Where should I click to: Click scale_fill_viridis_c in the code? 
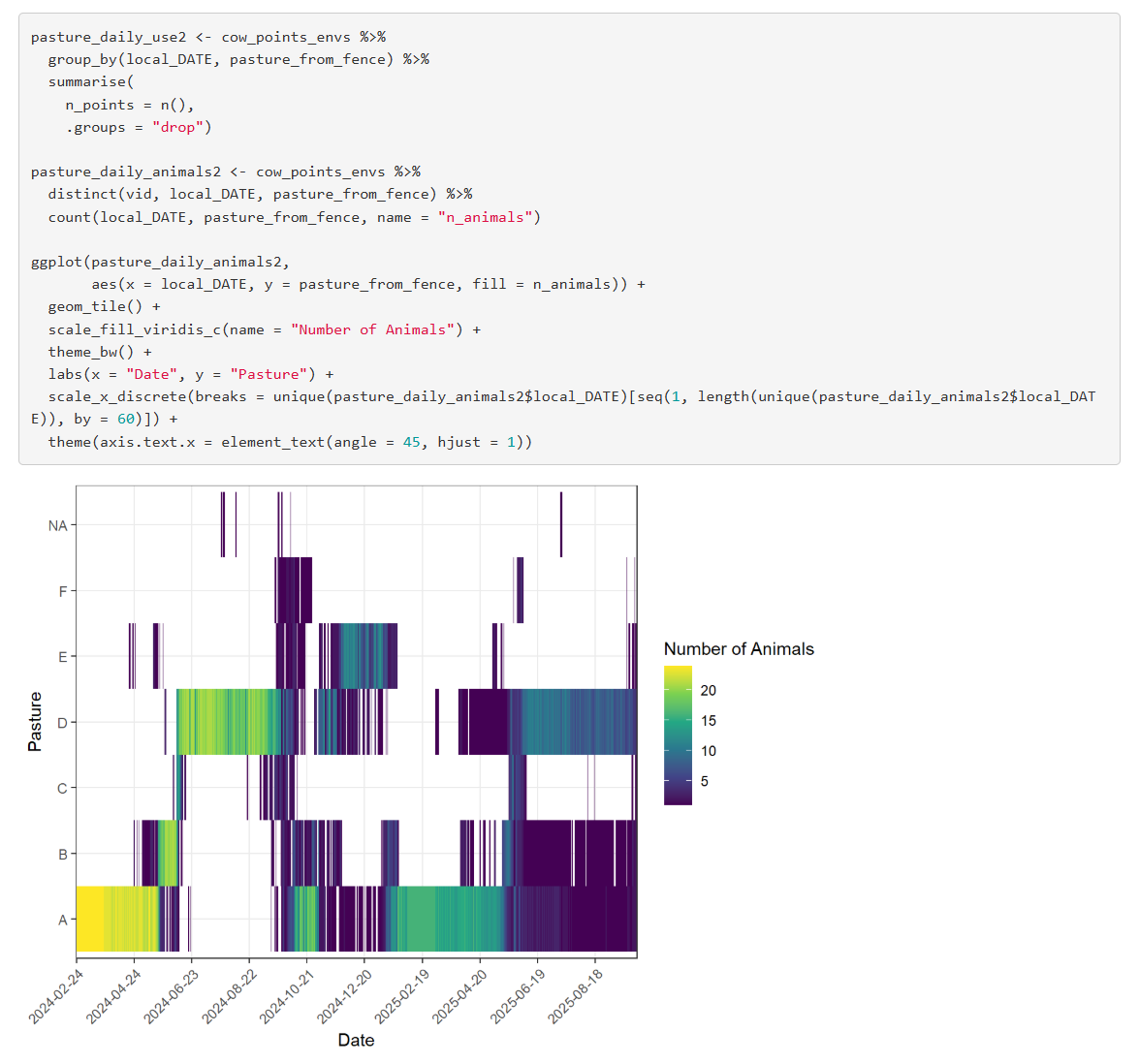(x=135, y=329)
